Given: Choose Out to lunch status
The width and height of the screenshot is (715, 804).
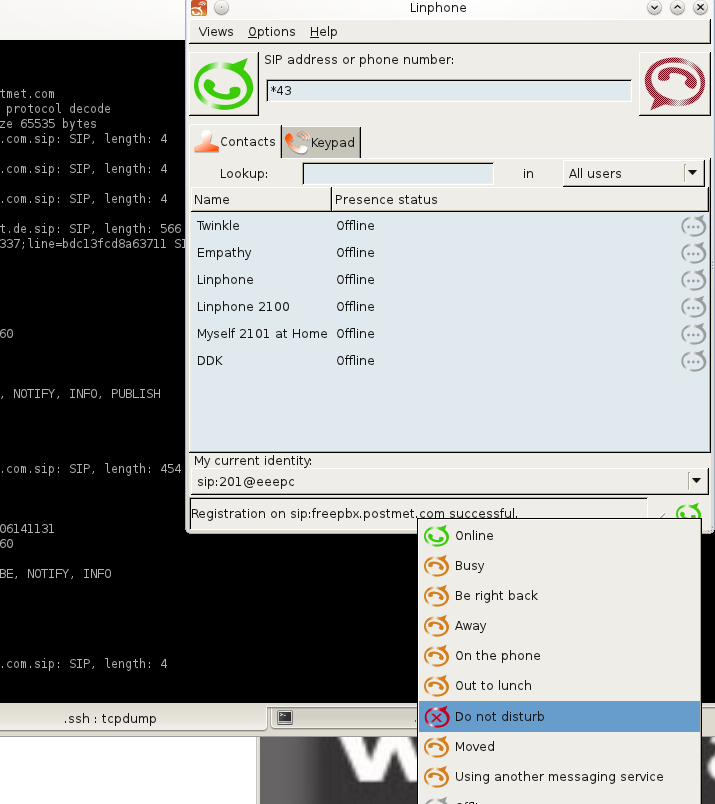Looking at the screenshot, I should 493,686.
